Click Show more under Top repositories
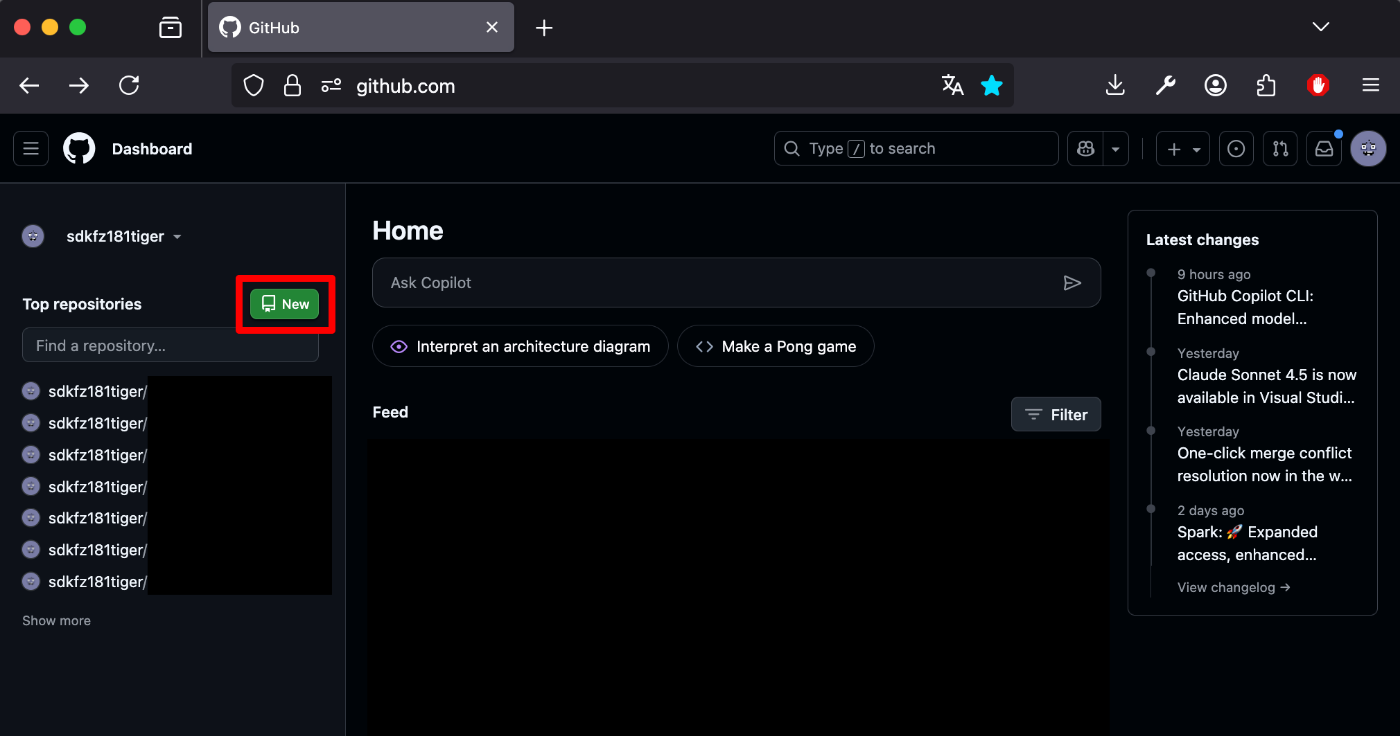The image size is (1400, 736). tap(56, 621)
